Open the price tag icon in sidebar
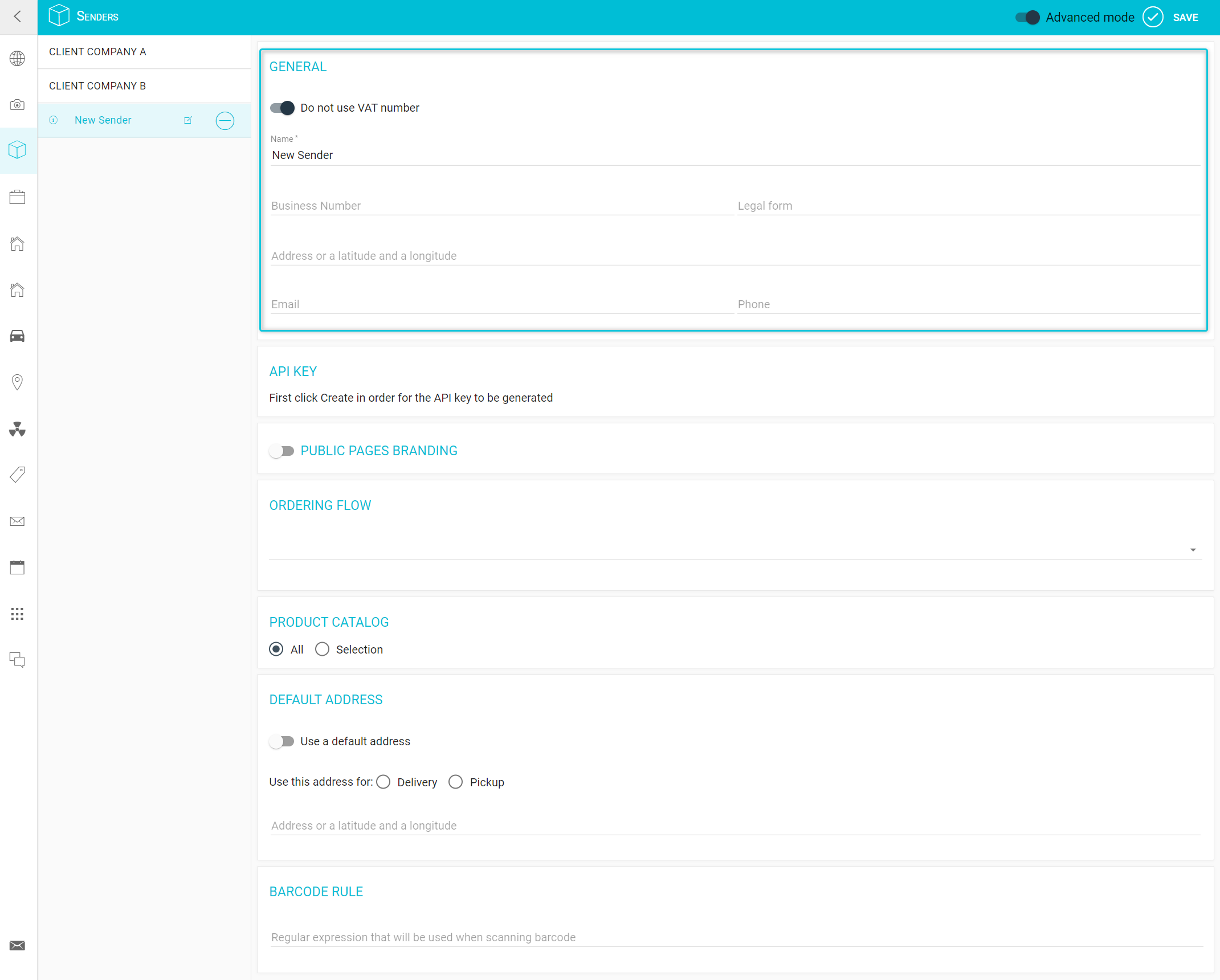Image resolution: width=1220 pixels, height=980 pixels. [18, 475]
